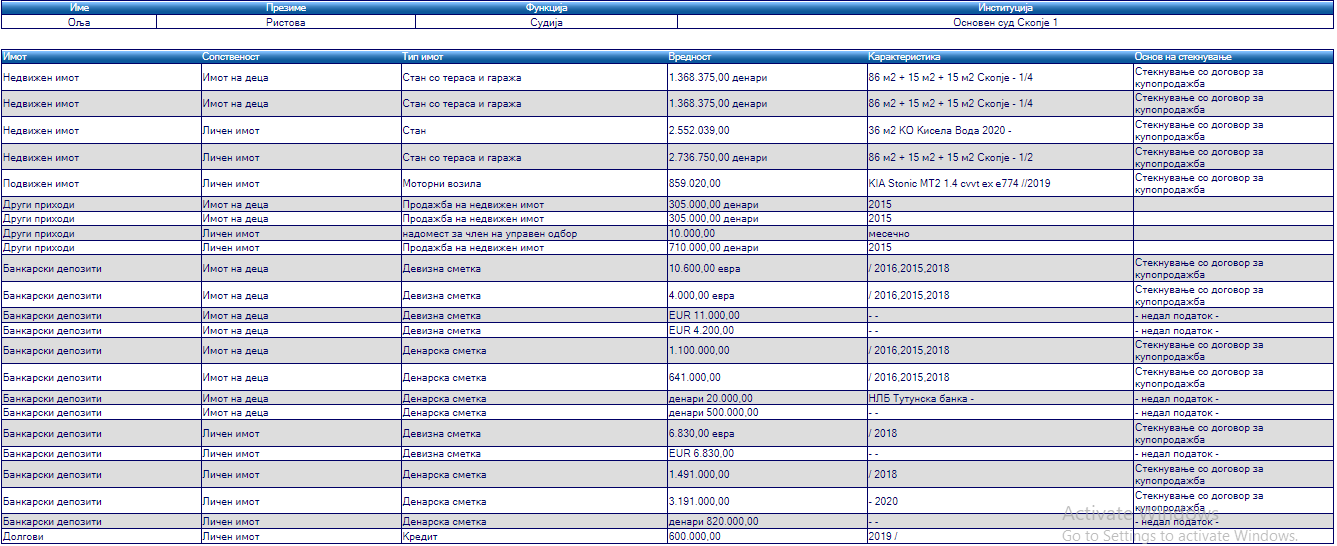The height and width of the screenshot is (546, 1337).
Task: Click the Долгови row label
Action: (x=24, y=537)
